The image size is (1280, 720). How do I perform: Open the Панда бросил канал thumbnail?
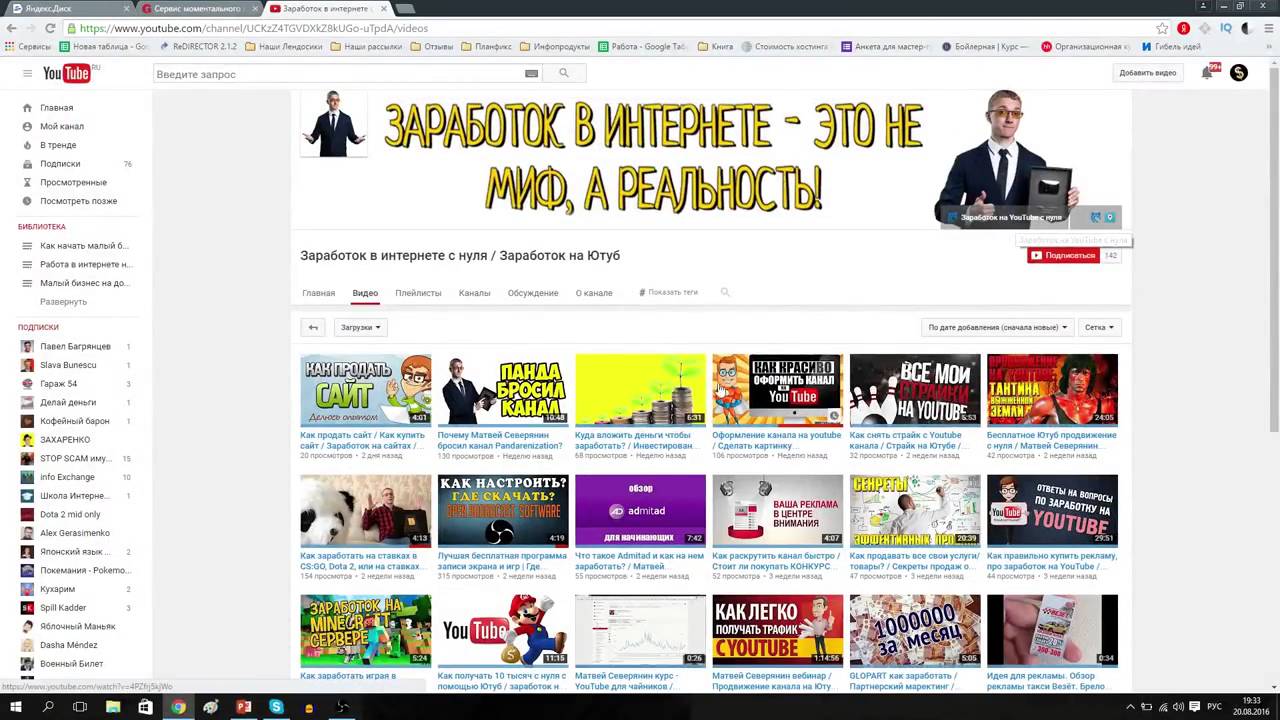pos(503,390)
